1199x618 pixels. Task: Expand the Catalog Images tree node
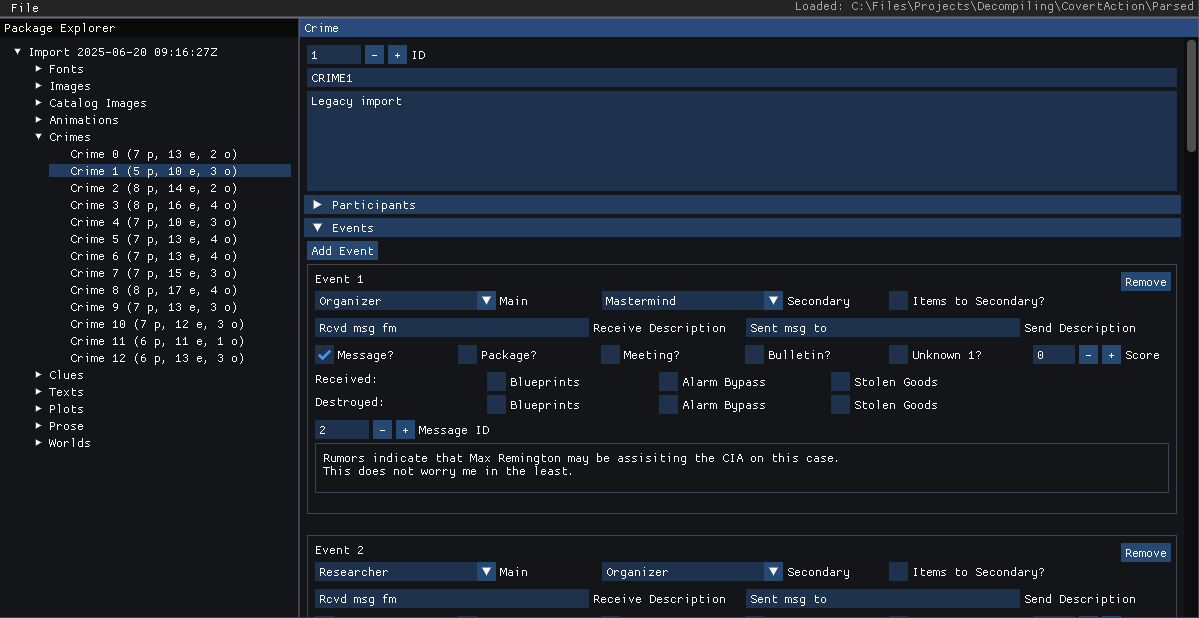click(39, 102)
